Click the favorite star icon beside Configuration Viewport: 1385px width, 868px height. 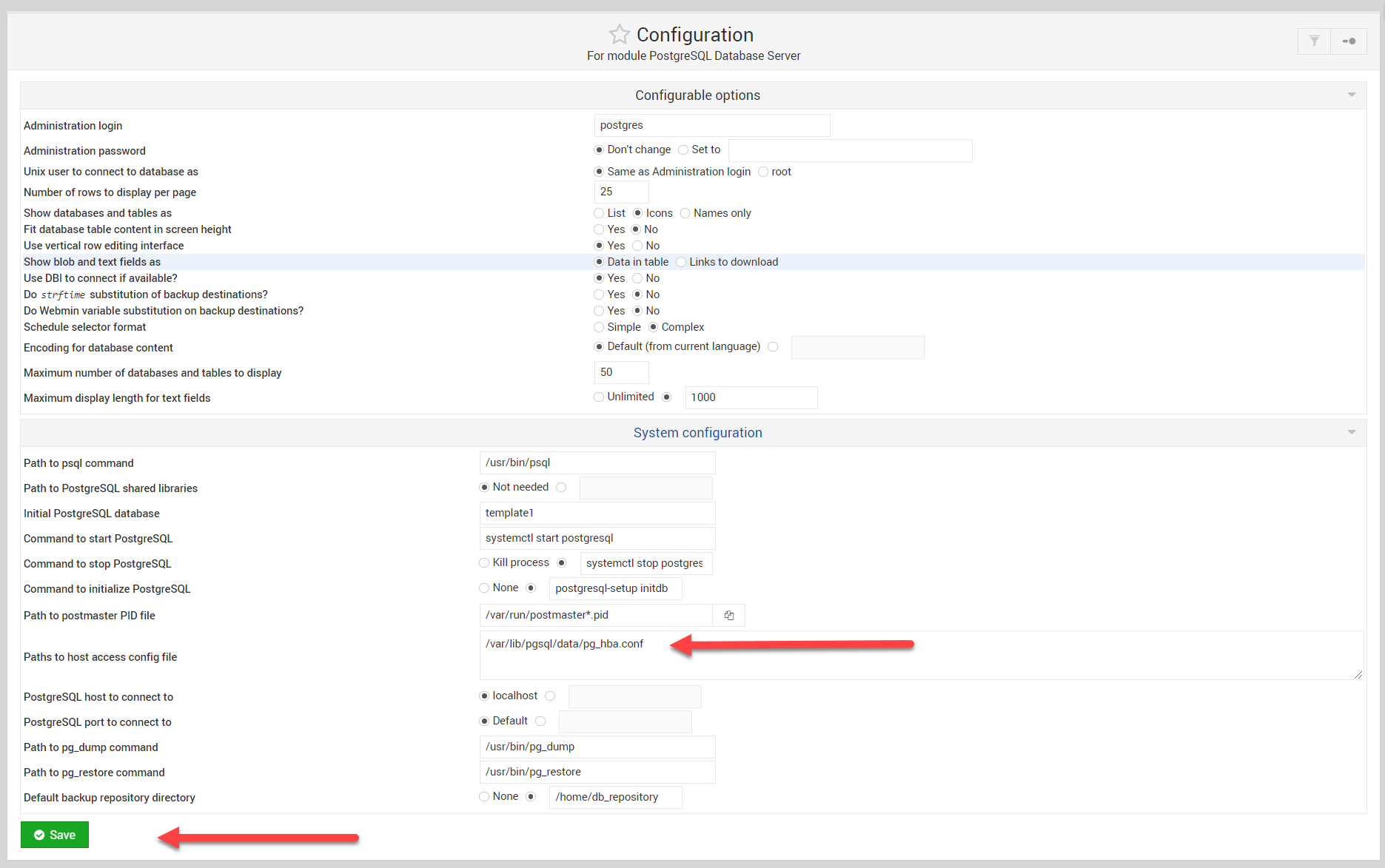619,35
